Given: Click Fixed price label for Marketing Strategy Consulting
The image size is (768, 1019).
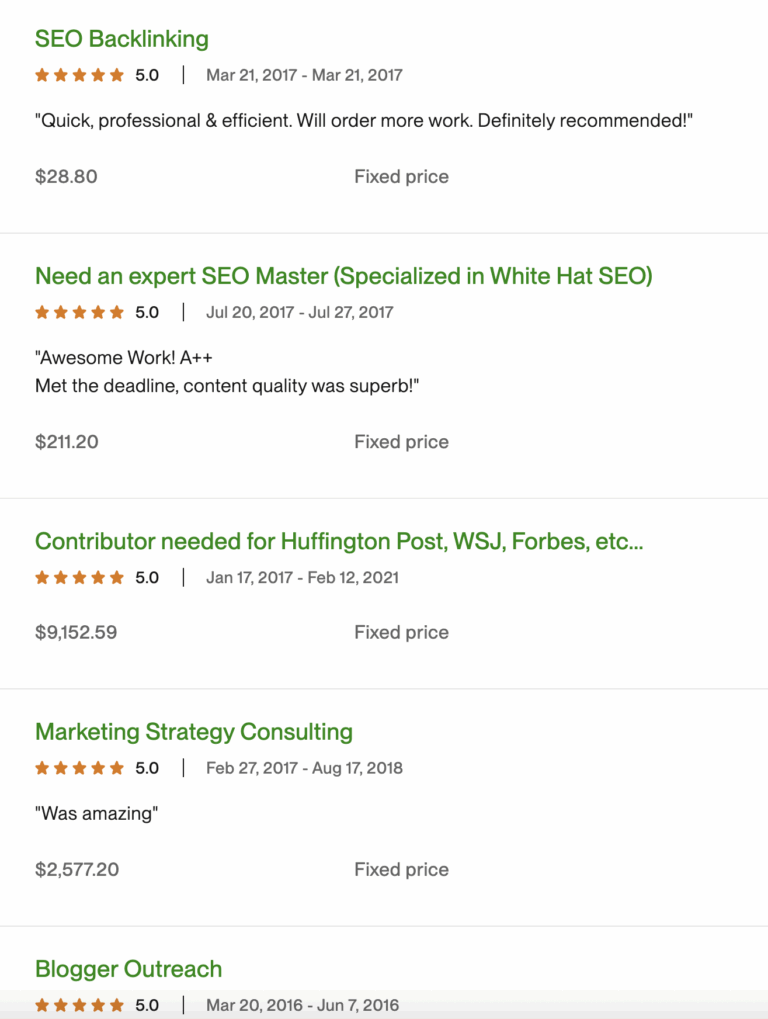Looking at the screenshot, I should [x=401, y=869].
